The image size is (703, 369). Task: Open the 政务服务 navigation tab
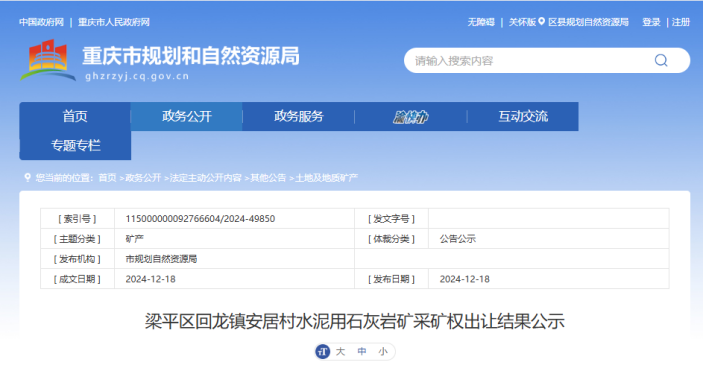coord(299,117)
